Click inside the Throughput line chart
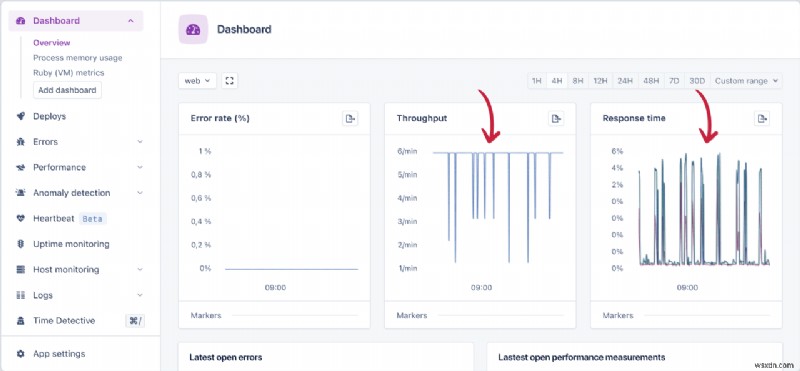Viewport: 800px width, 371px height. [x=497, y=207]
